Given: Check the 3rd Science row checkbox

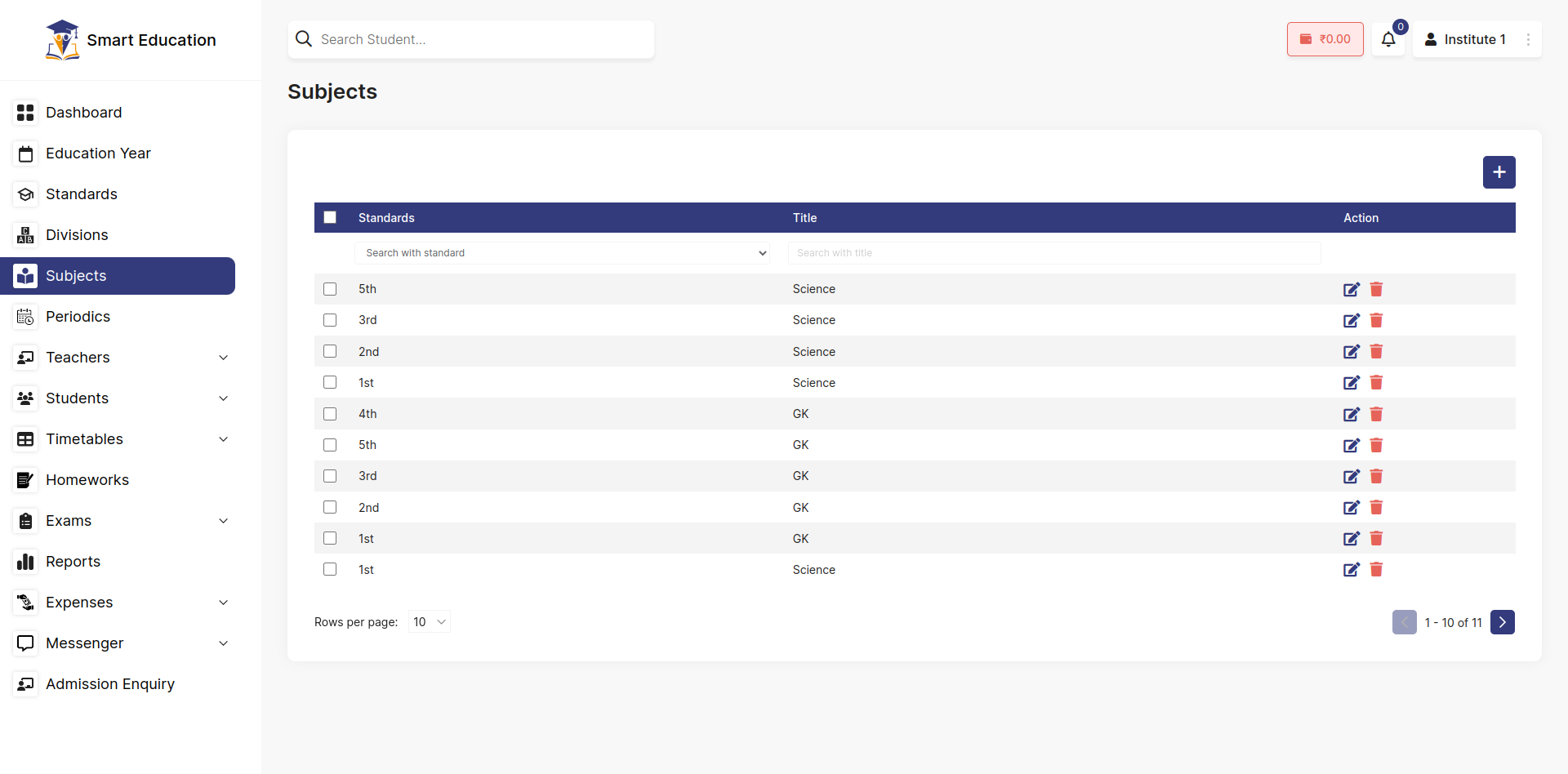Looking at the screenshot, I should click(330, 320).
